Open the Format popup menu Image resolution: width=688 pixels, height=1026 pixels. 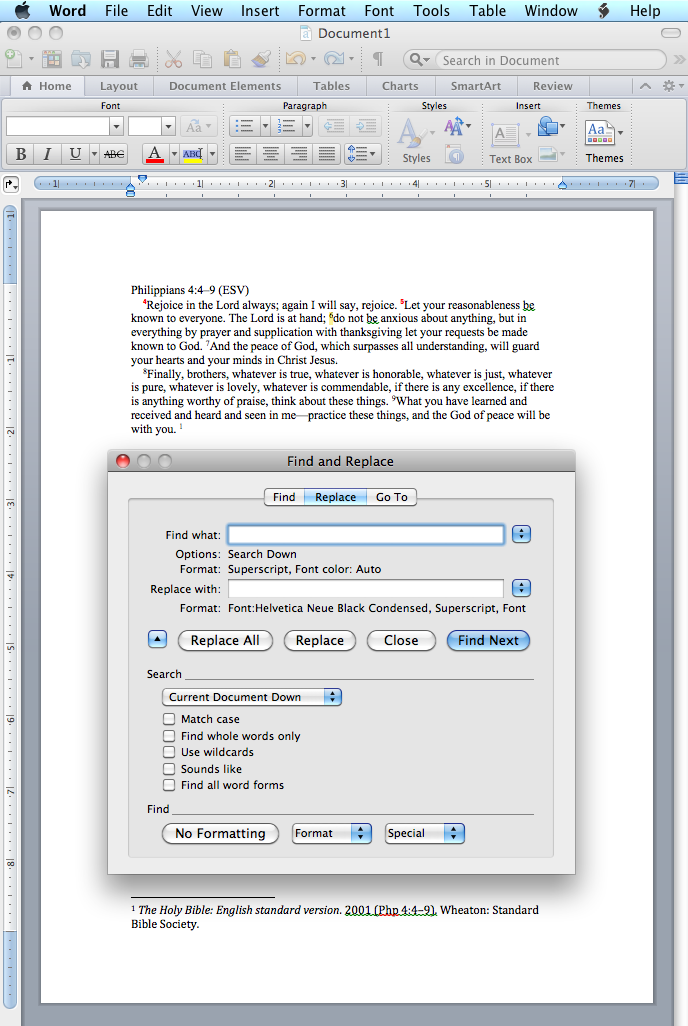tap(332, 833)
